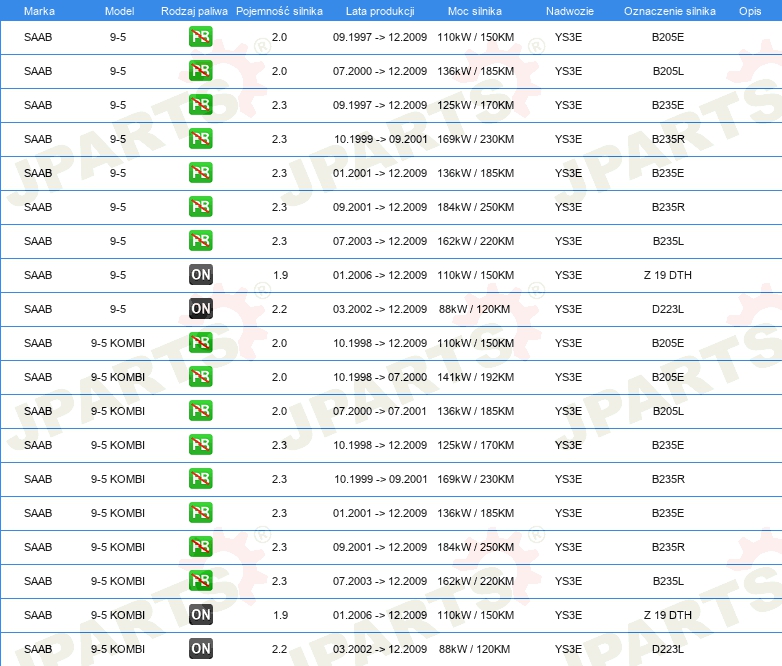Click Z 19 DTH engine code in the non-KOMBI 9-5 row
Image resolution: width=782 pixels, height=666 pixels.
click(x=668, y=275)
